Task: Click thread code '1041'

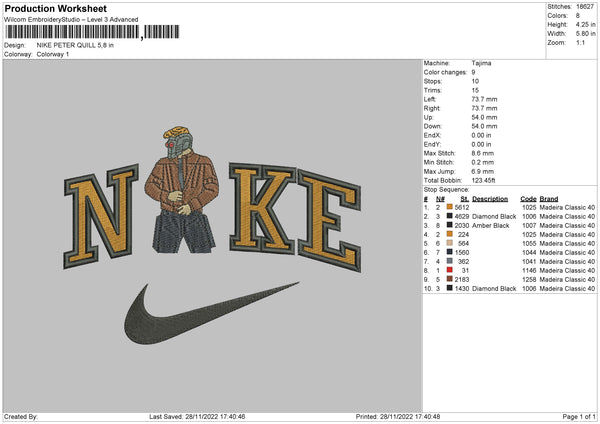Action: coord(529,261)
